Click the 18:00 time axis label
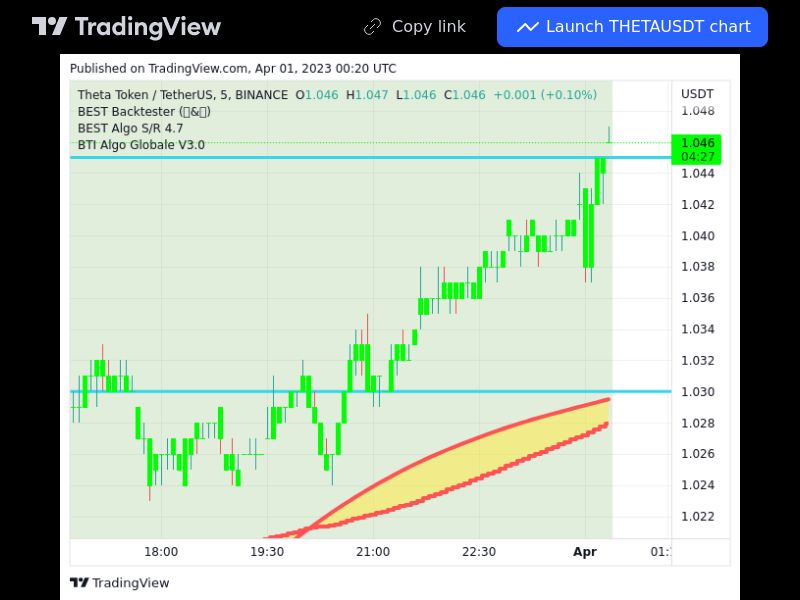 pyautogui.click(x=161, y=552)
